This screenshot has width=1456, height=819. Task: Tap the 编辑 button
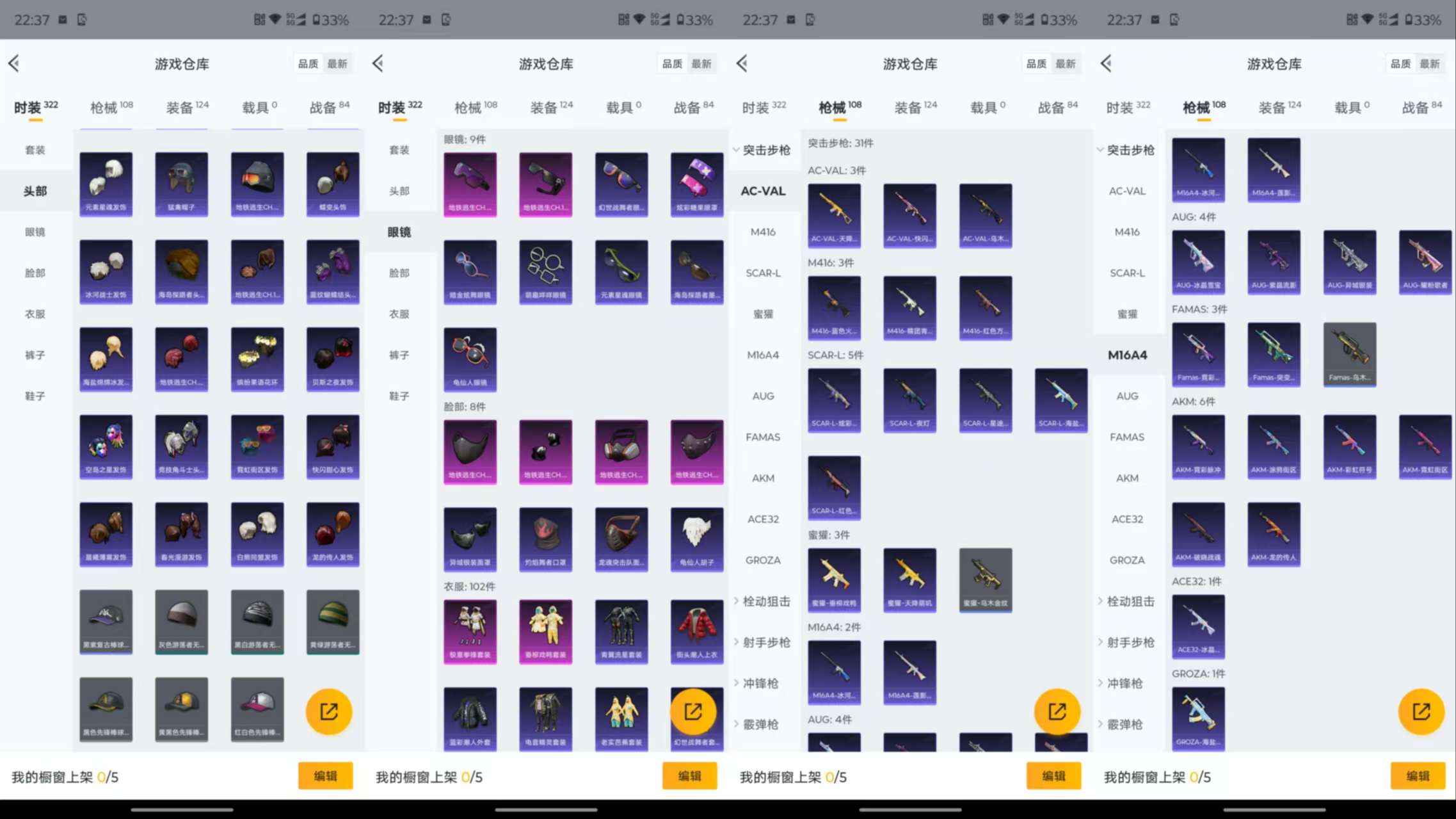coord(325,775)
